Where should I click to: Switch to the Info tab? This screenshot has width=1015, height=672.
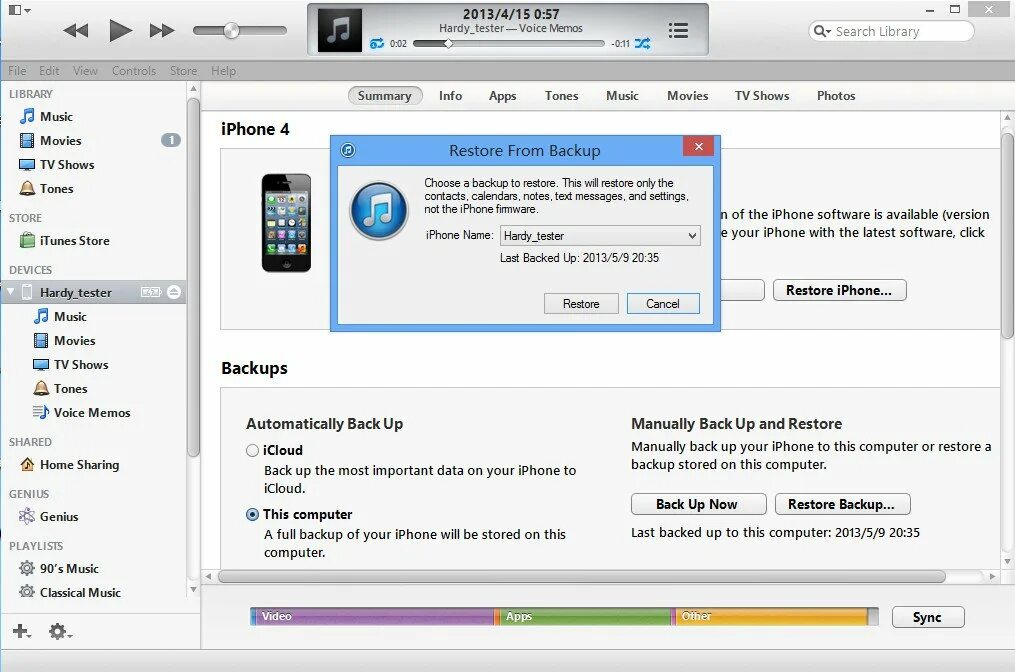coord(451,96)
